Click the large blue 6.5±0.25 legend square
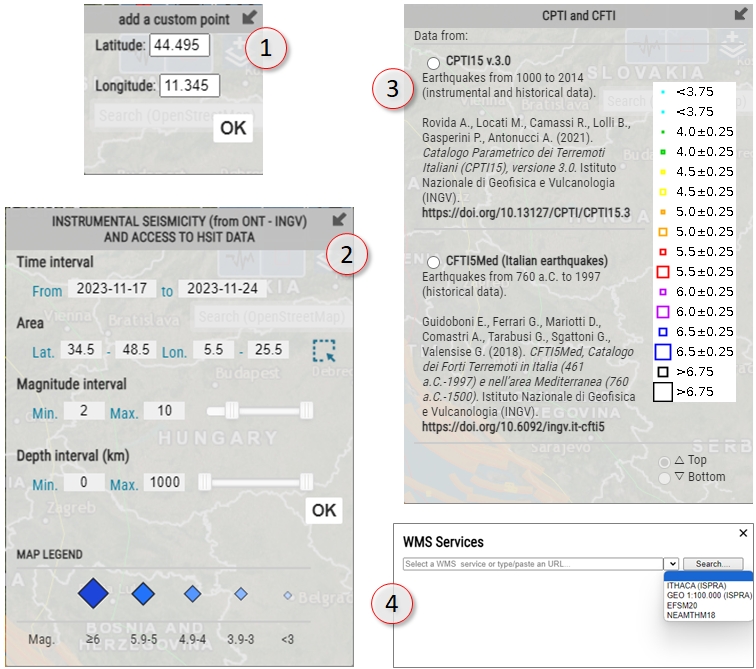The height and width of the screenshot is (669, 756). [x=663, y=352]
